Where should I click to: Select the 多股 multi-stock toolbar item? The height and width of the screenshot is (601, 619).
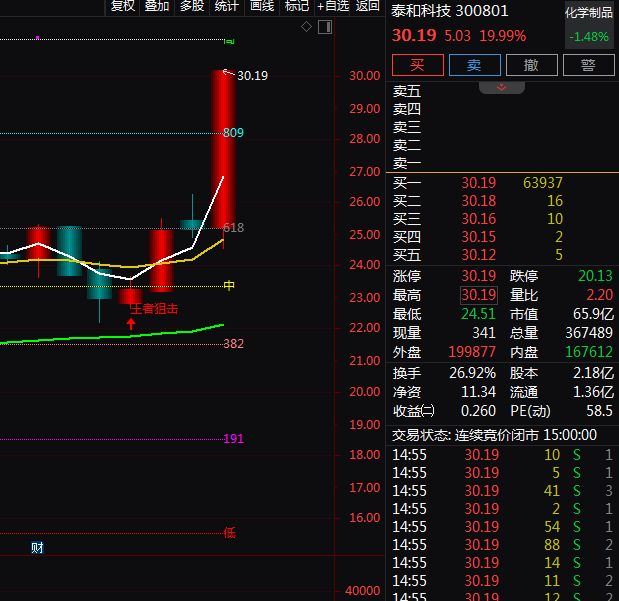(192, 6)
